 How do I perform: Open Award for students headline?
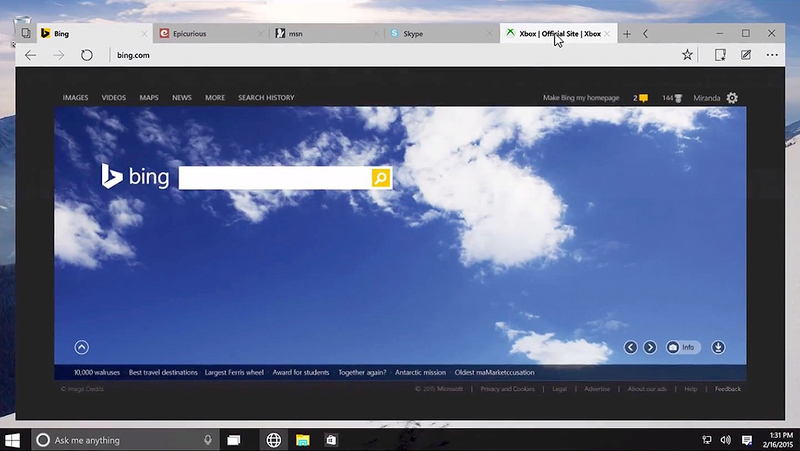click(301, 372)
